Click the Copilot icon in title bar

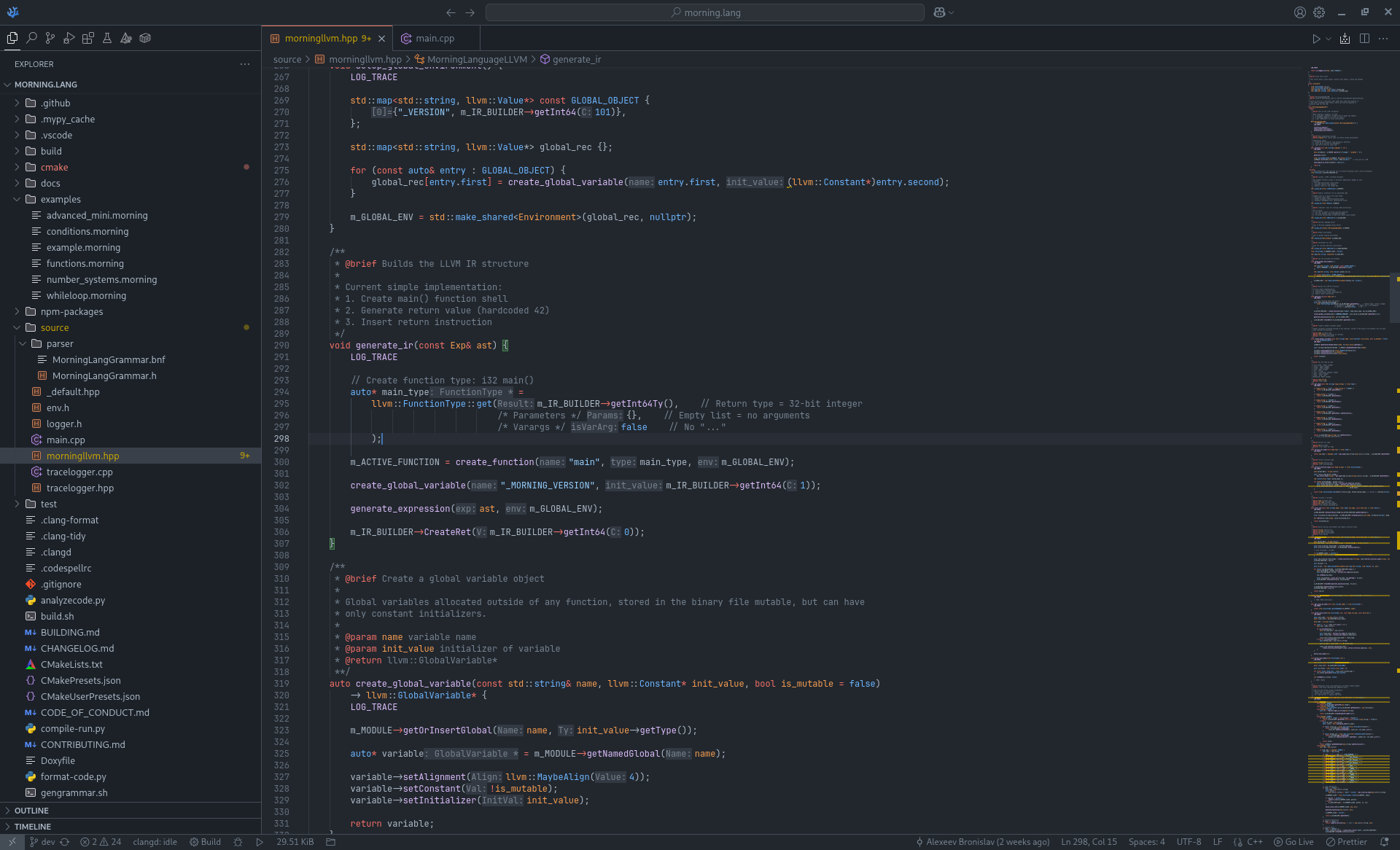(x=939, y=12)
